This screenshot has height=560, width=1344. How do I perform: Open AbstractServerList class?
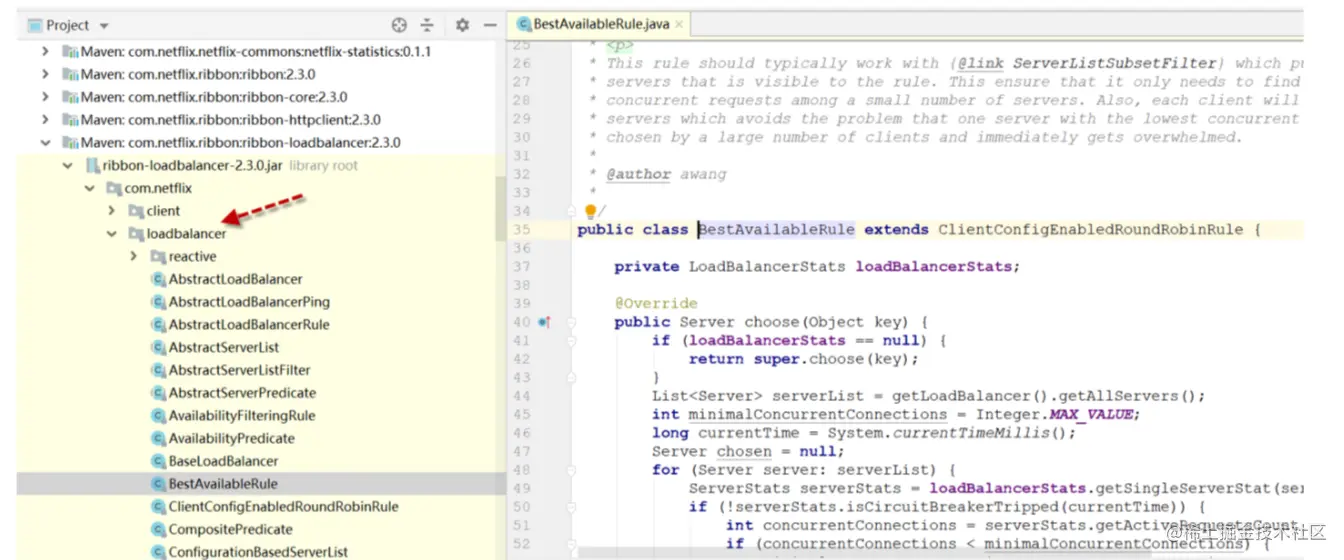coord(224,348)
